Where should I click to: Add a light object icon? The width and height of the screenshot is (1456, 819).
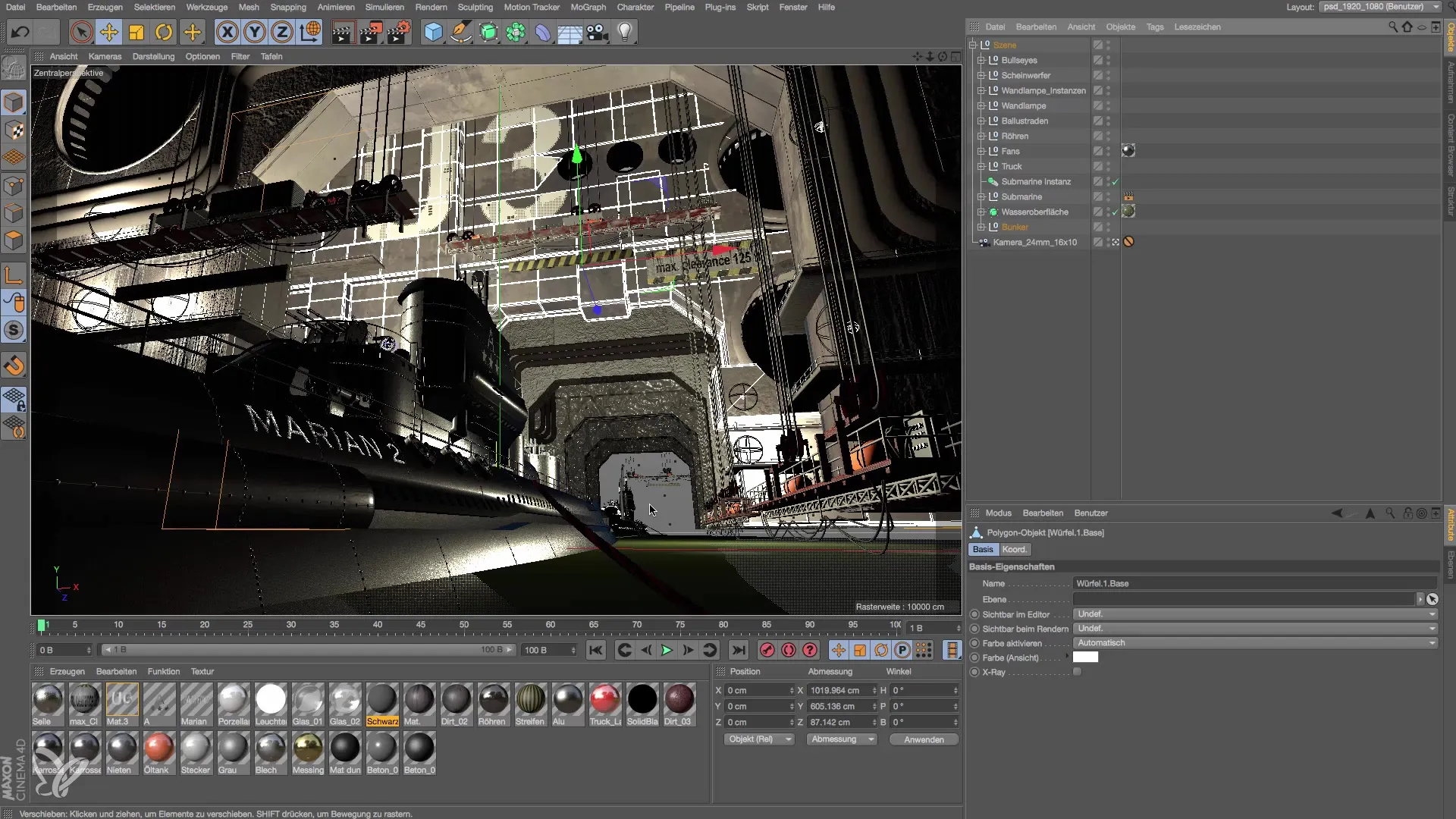625,32
